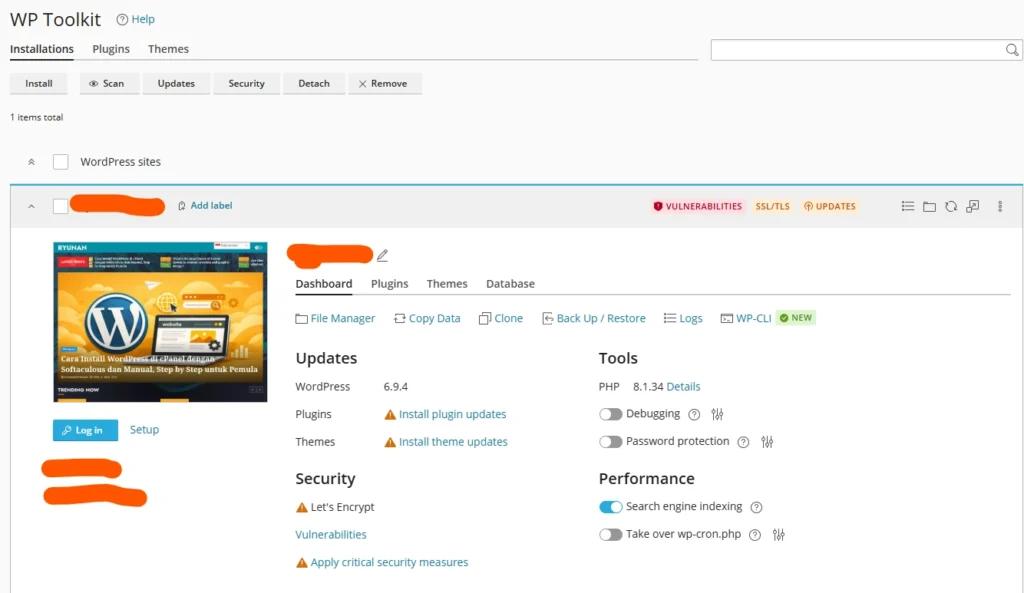
Task: Open the top Plugins tab
Action: [111, 49]
